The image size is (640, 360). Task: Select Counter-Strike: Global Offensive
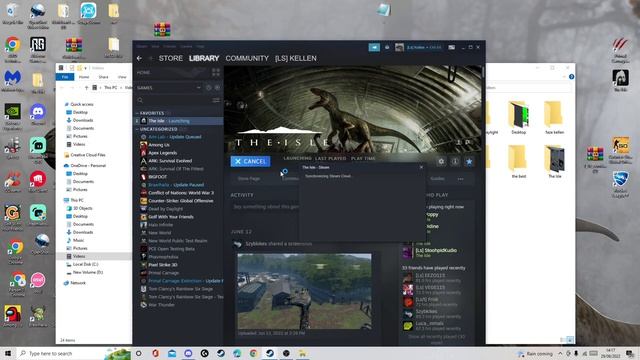[180, 201]
